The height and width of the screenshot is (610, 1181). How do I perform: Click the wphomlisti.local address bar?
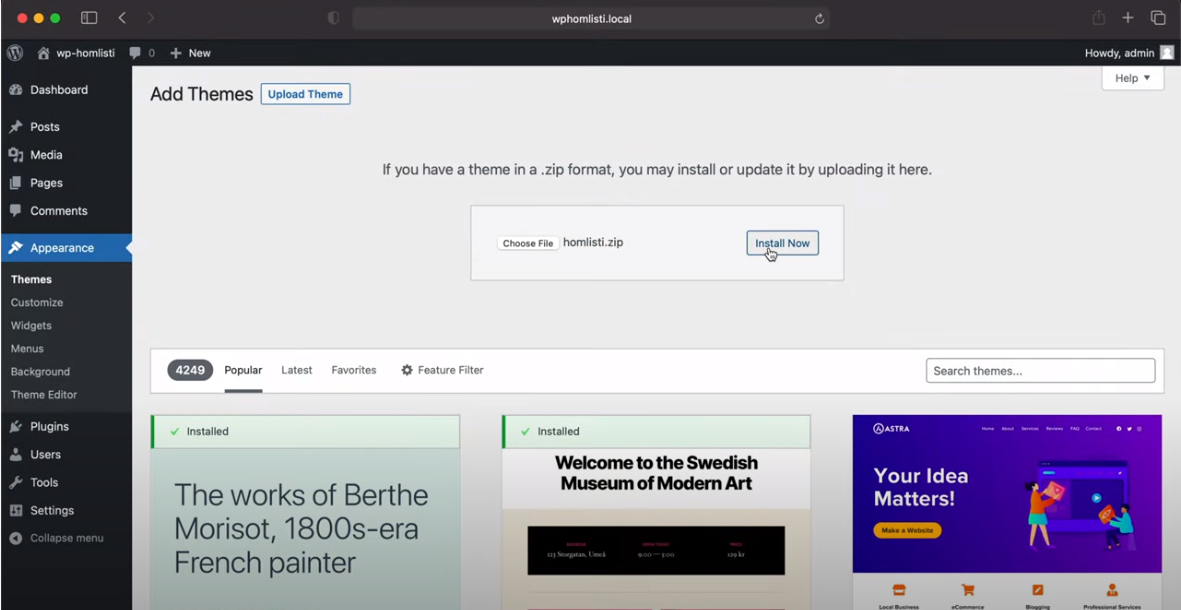[x=591, y=18]
